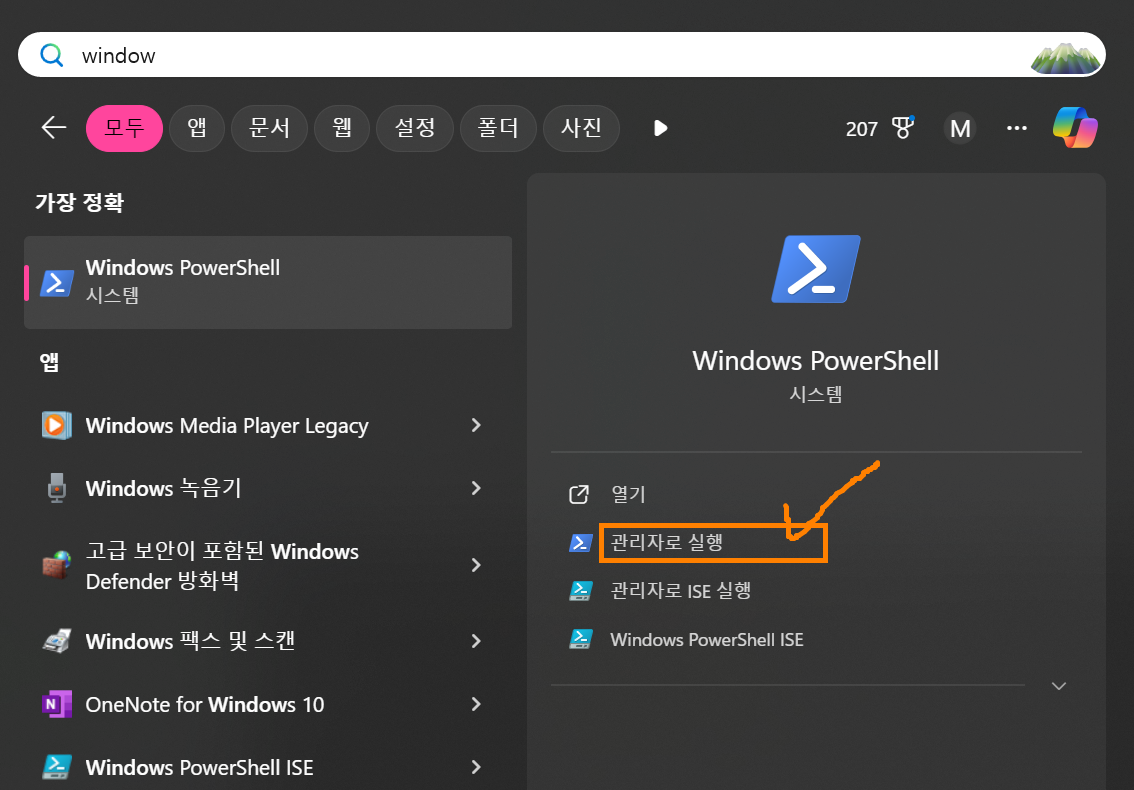Click the OneNote for Windows 10 label
This screenshot has width=1134, height=790.
coord(205,705)
